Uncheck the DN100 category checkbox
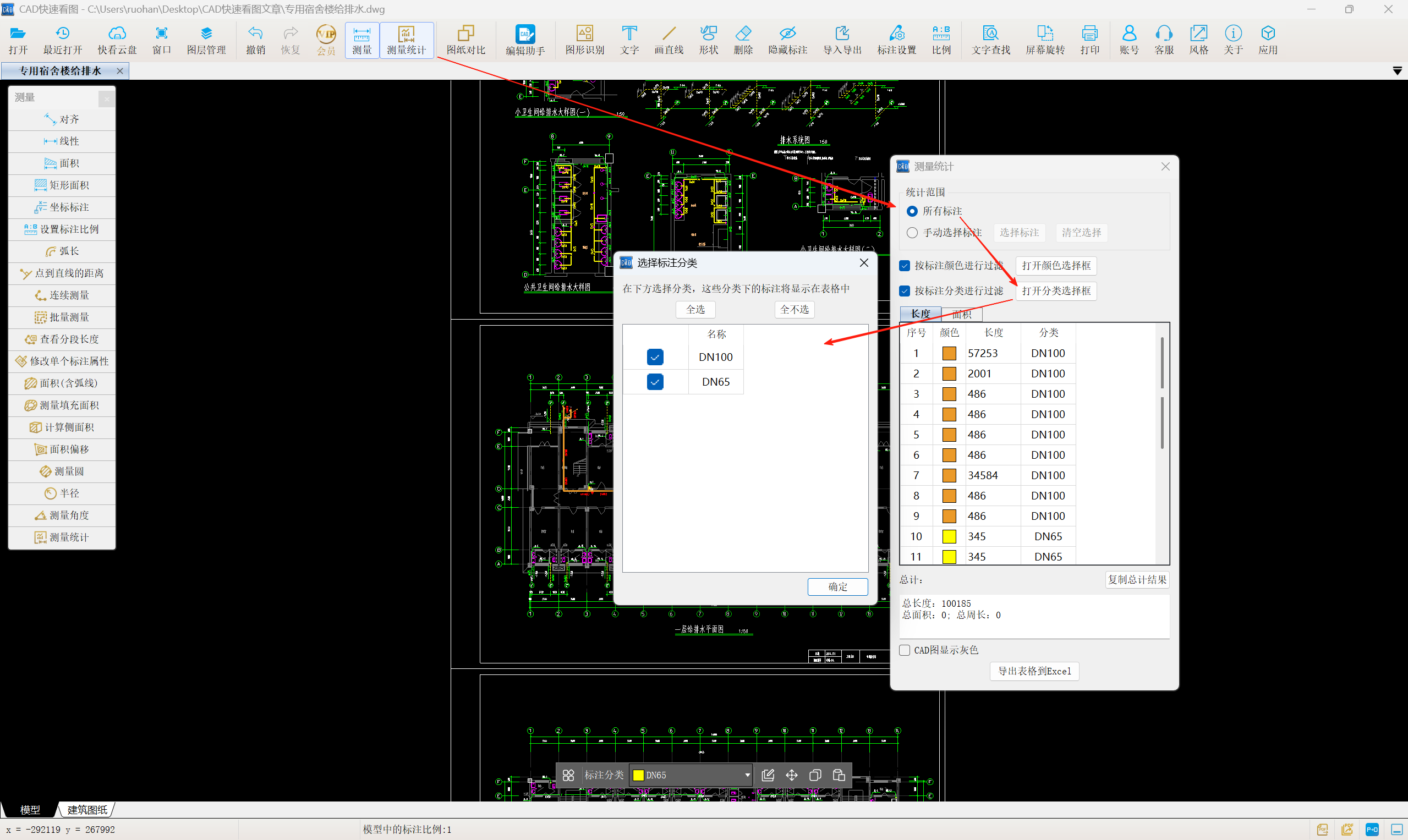This screenshot has height=840, width=1408. (x=655, y=357)
